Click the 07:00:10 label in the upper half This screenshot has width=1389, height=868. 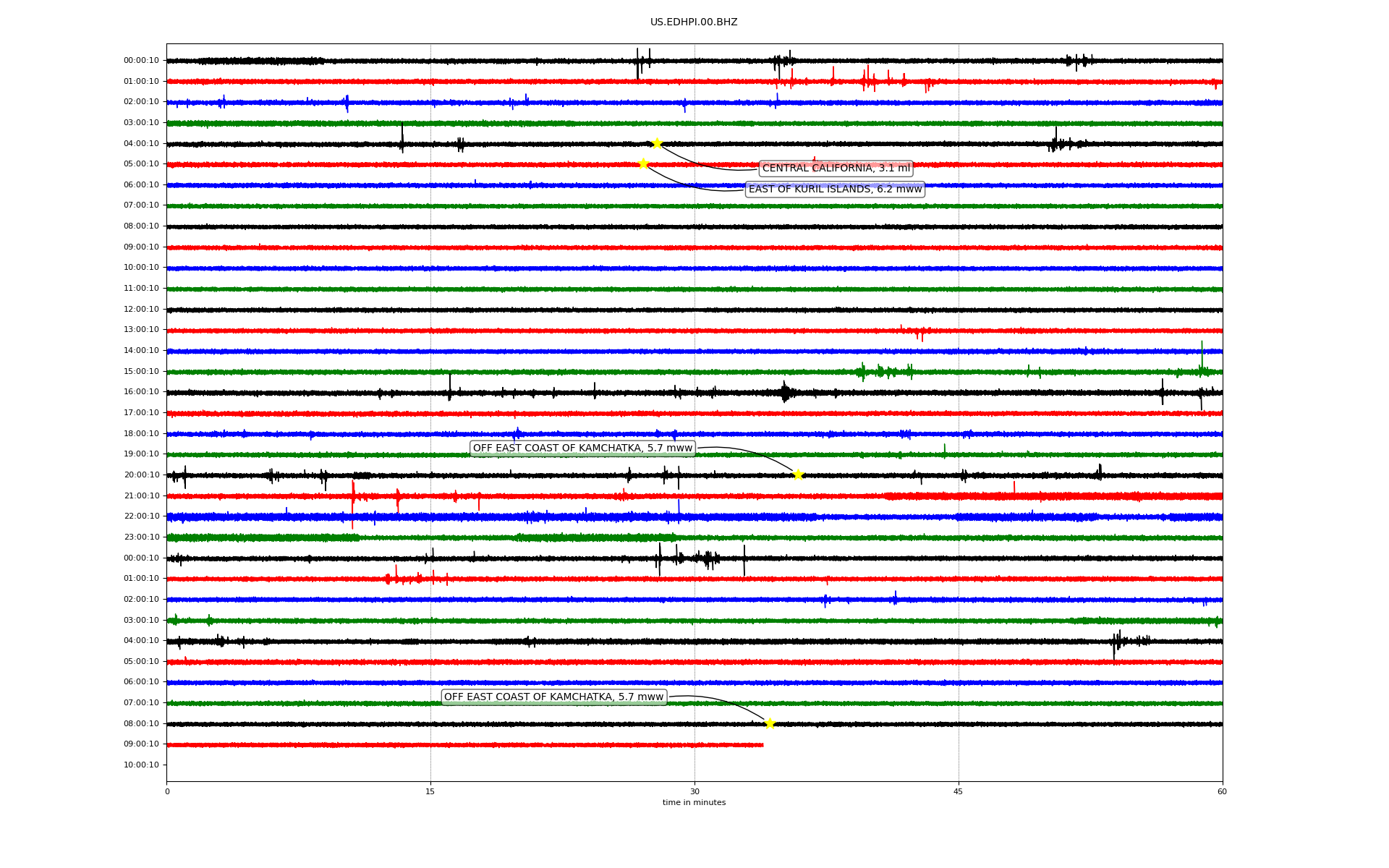pos(141,205)
